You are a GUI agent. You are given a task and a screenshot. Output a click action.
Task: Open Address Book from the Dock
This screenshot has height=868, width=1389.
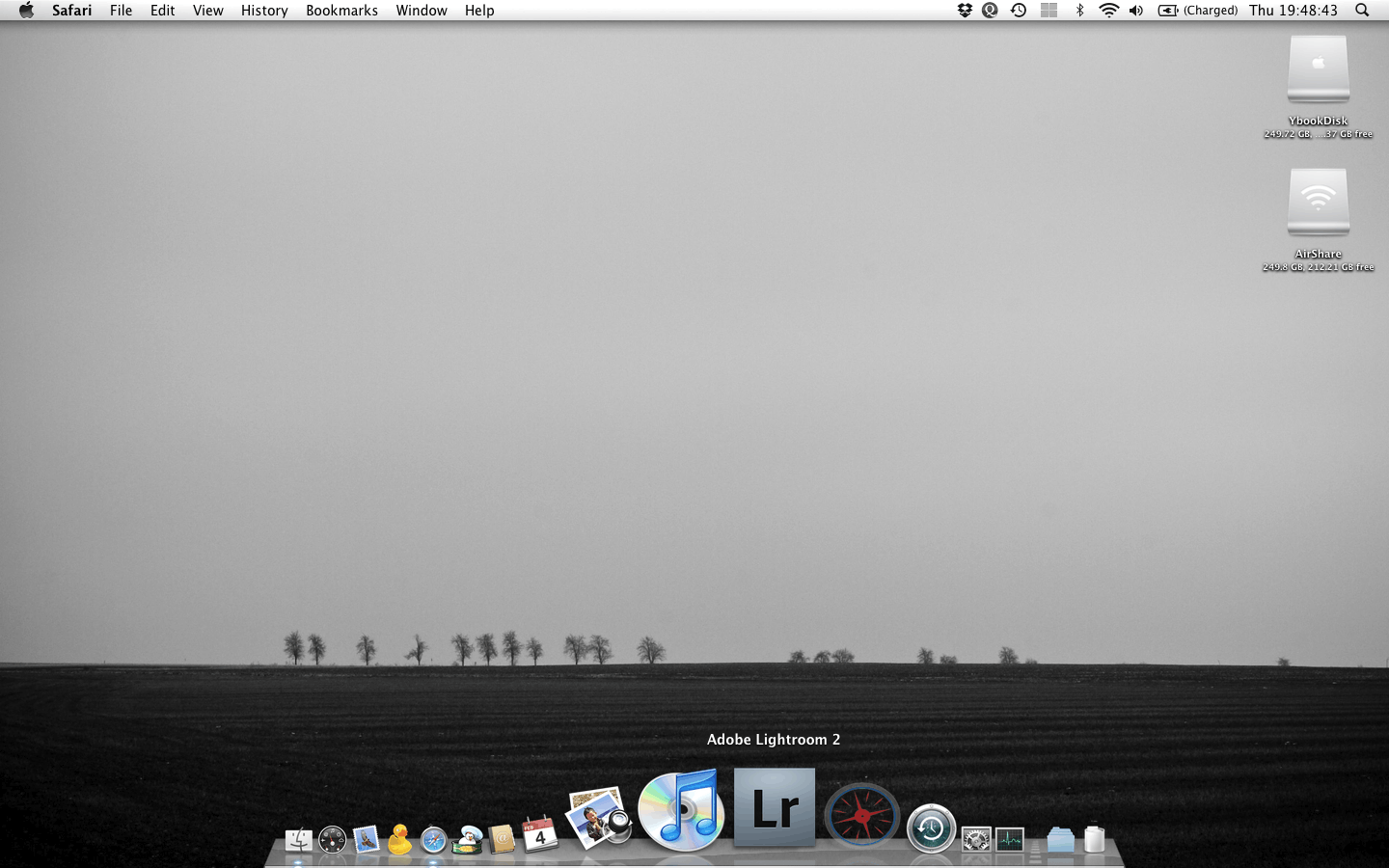[502, 840]
